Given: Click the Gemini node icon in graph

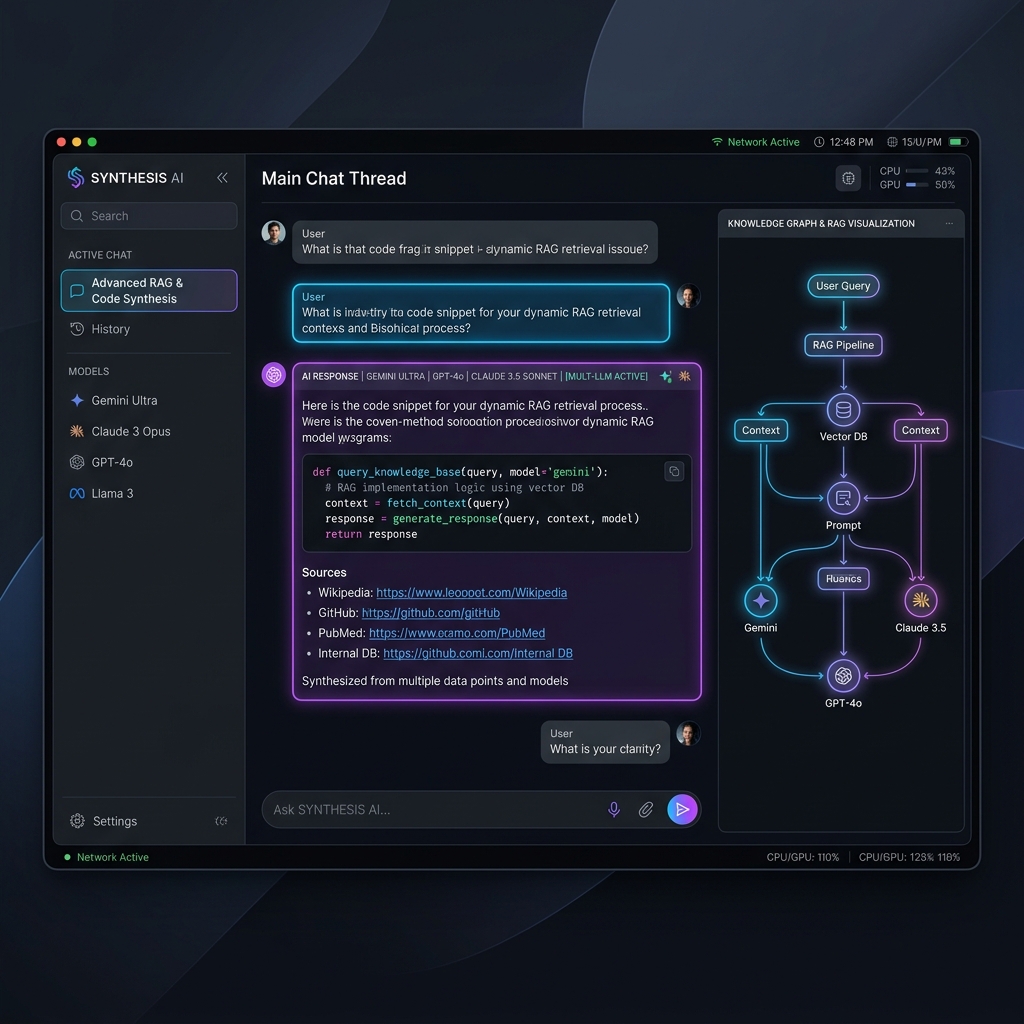Looking at the screenshot, I should (x=761, y=601).
